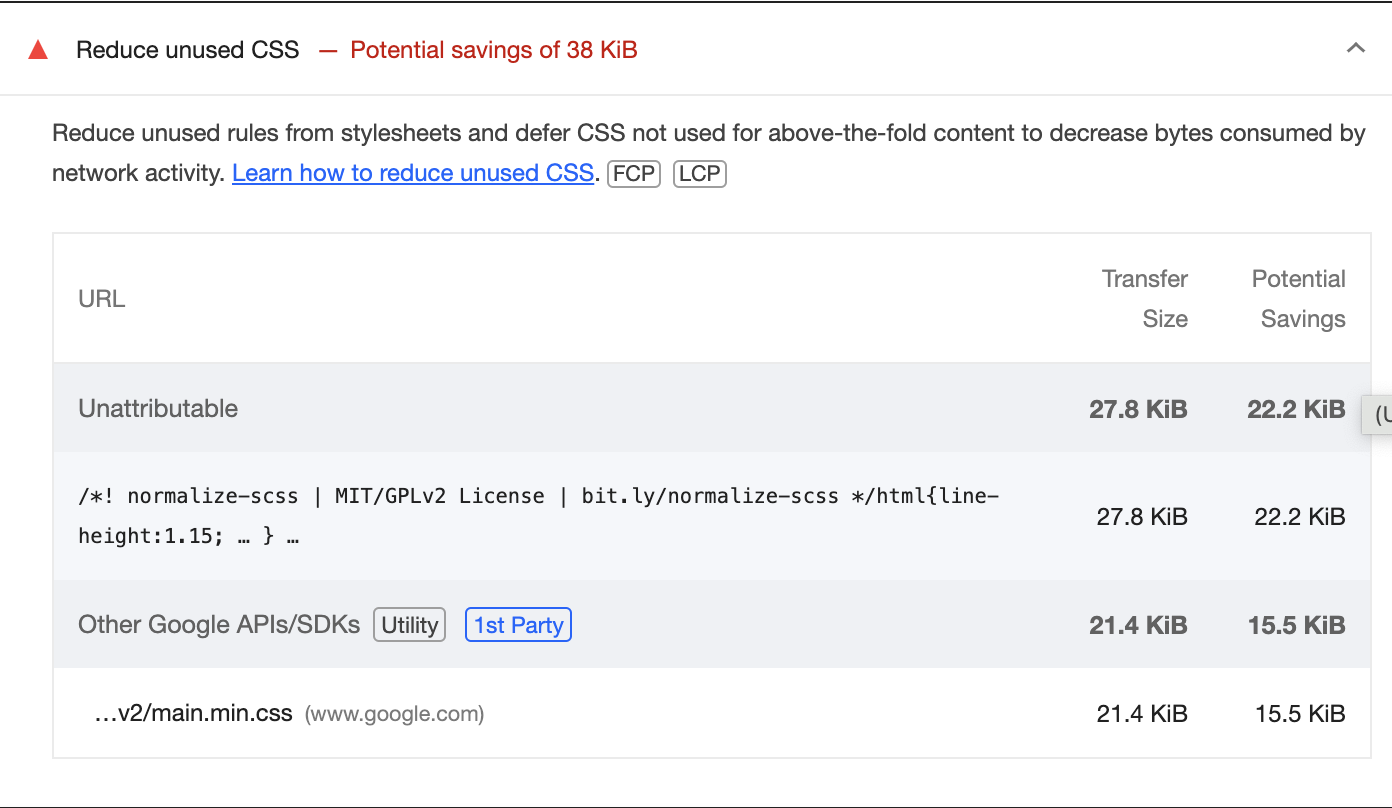Click the partially visible tooltip at right edge

click(1379, 413)
